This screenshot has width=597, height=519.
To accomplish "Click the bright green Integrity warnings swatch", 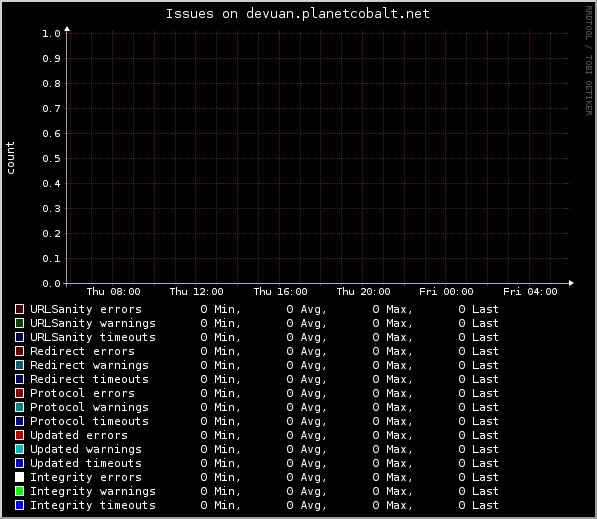I will [x=19, y=491].
